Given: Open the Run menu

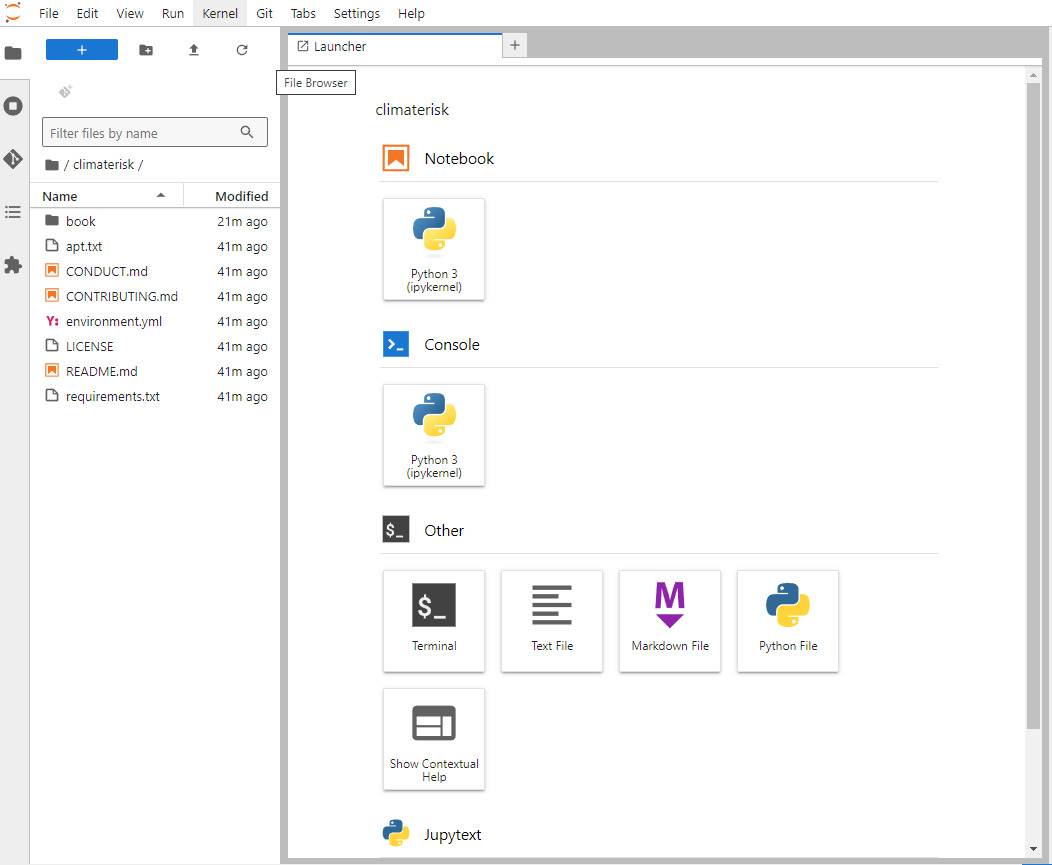Looking at the screenshot, I should (172, 13).
